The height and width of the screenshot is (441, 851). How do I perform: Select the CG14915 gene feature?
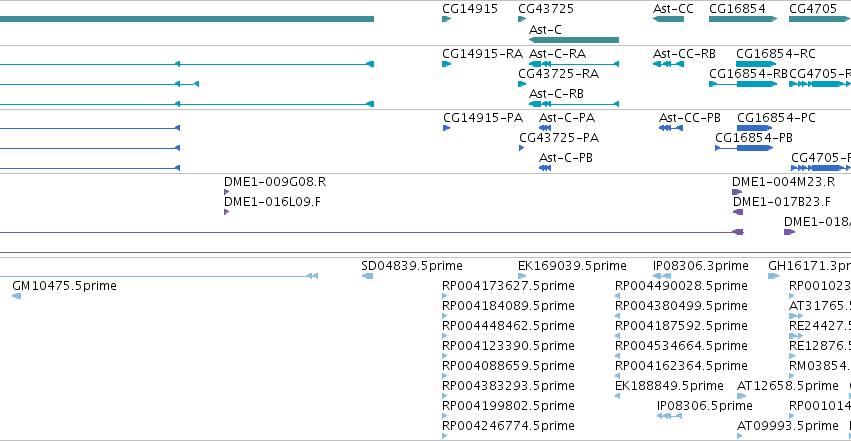pos(446,19)
